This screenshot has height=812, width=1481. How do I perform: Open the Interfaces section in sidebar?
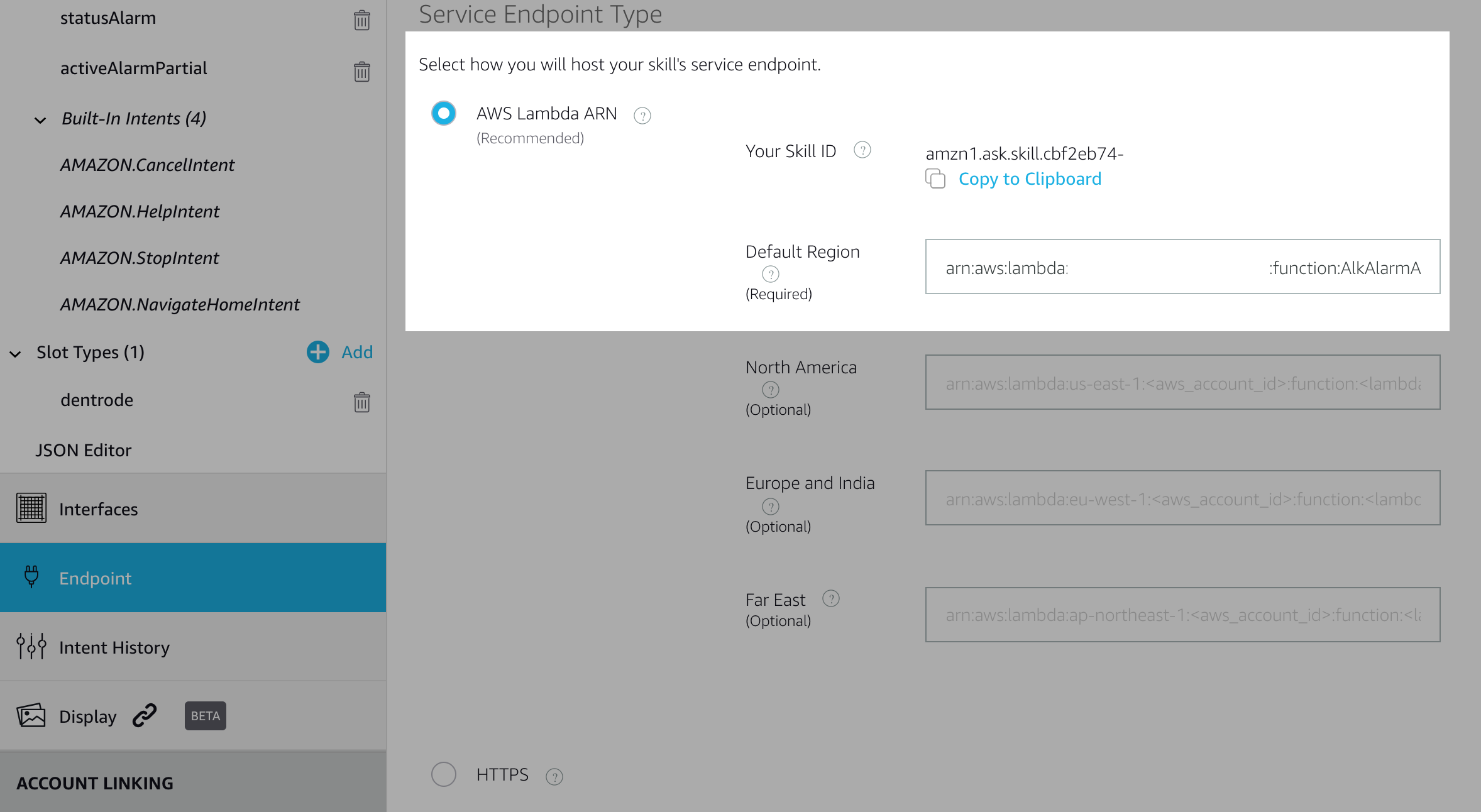click(98, 509)
